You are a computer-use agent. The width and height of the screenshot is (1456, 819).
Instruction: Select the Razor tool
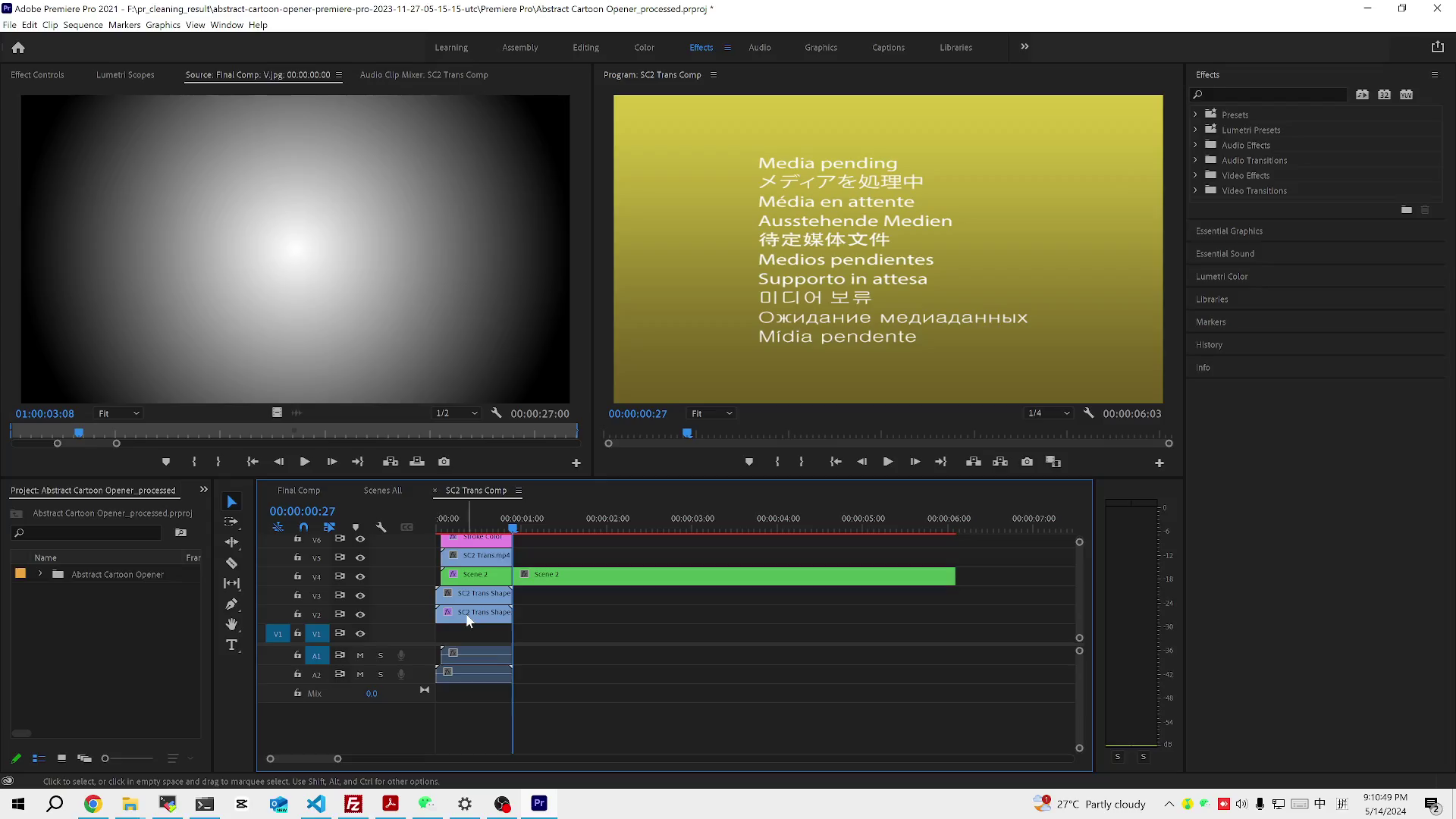(232, 563)
